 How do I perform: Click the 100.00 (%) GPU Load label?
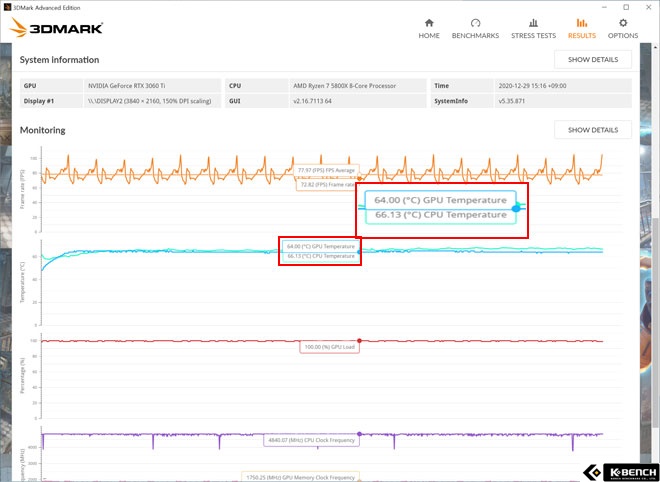[x=330, y=347]
